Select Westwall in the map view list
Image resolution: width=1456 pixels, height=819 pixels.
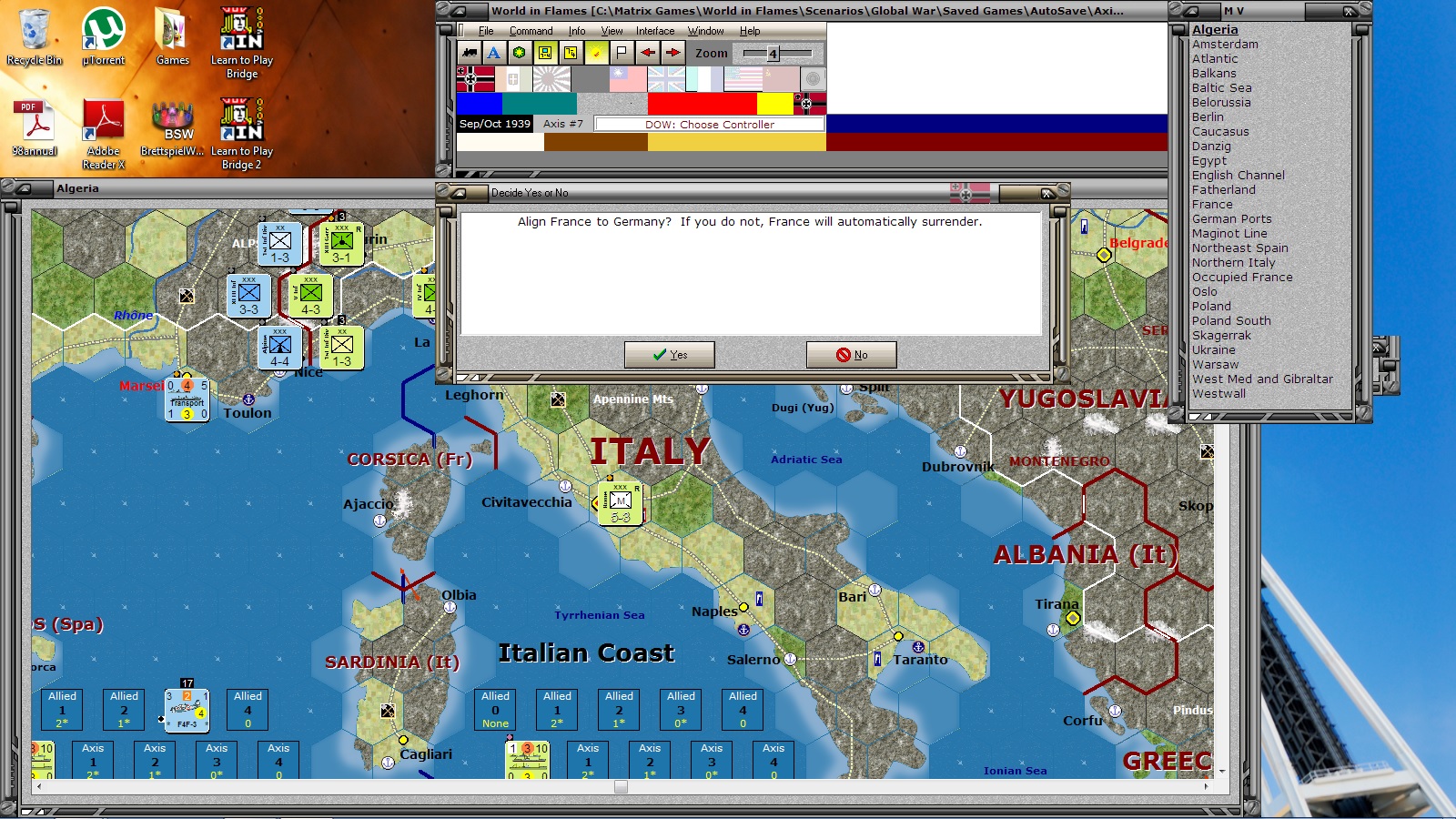[1218, 393]
